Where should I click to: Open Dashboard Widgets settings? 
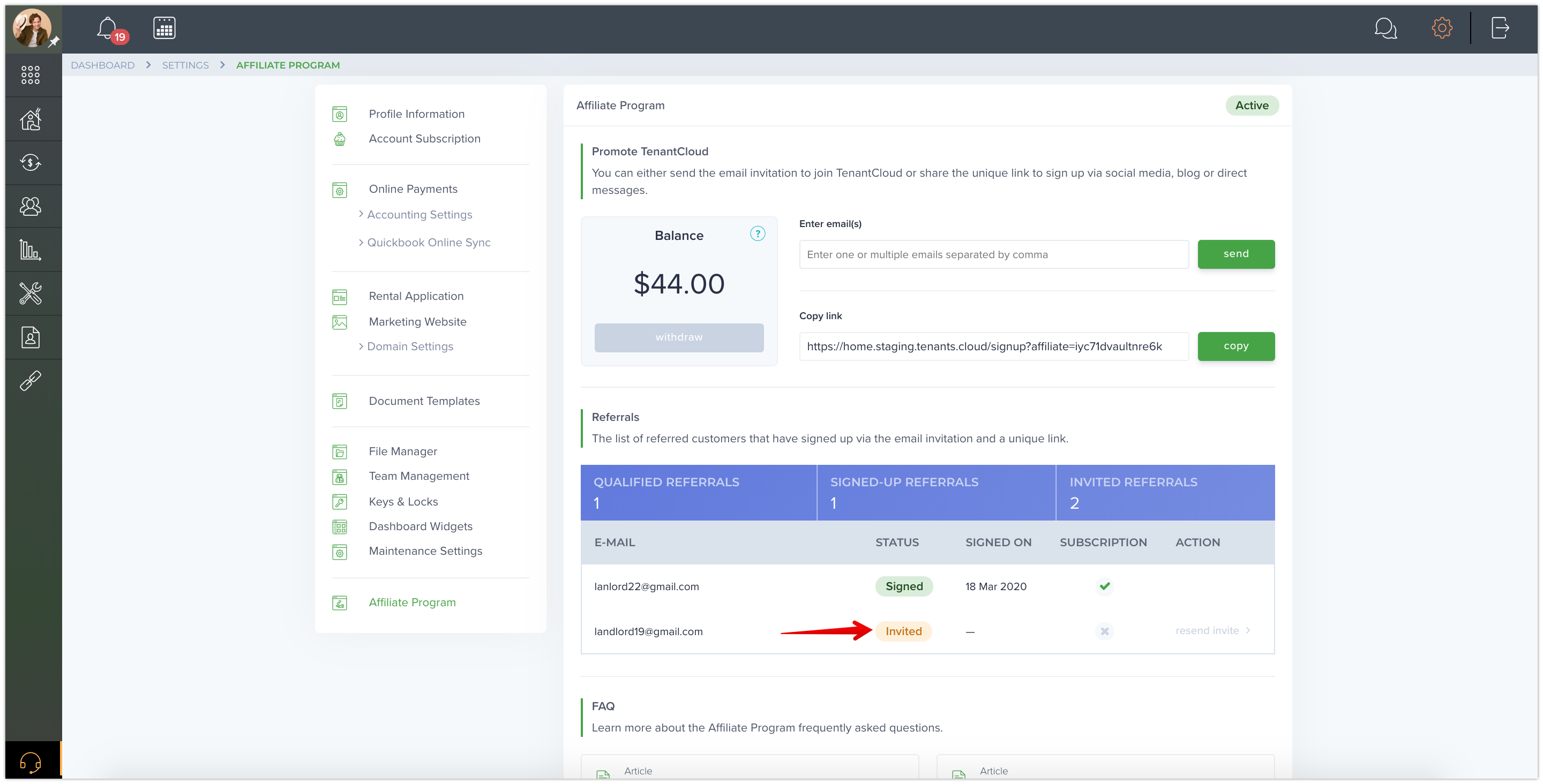tap(421, 526)
